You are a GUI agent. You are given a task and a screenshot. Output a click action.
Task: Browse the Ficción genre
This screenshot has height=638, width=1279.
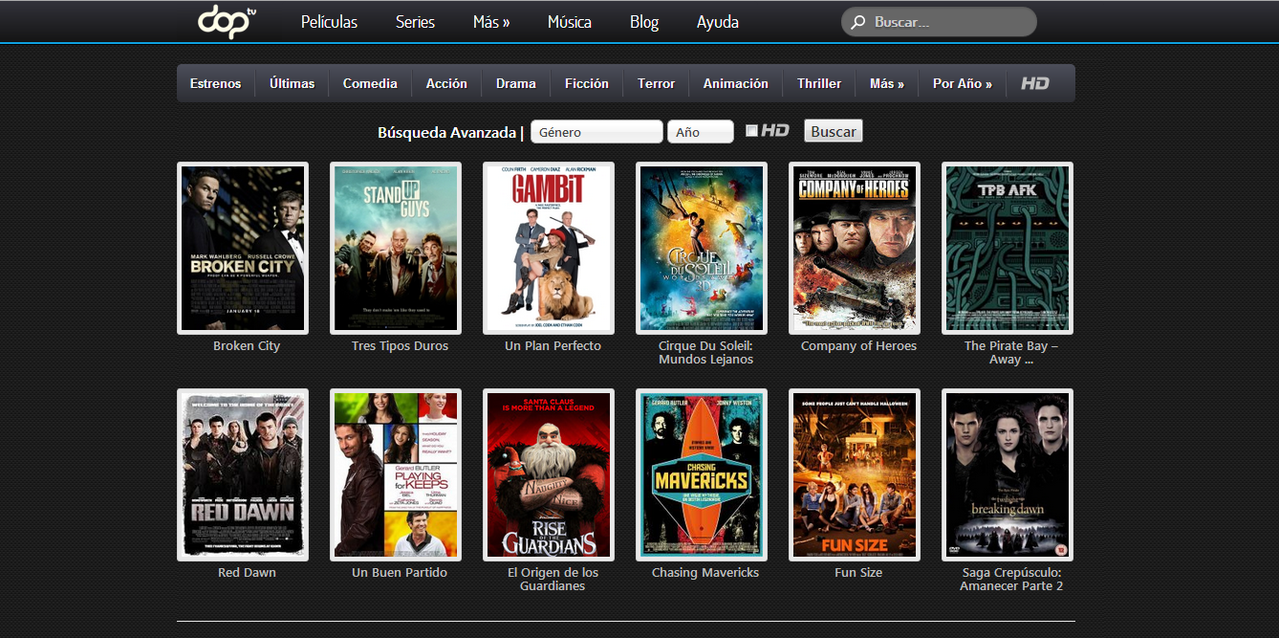[x=586, y=84]
